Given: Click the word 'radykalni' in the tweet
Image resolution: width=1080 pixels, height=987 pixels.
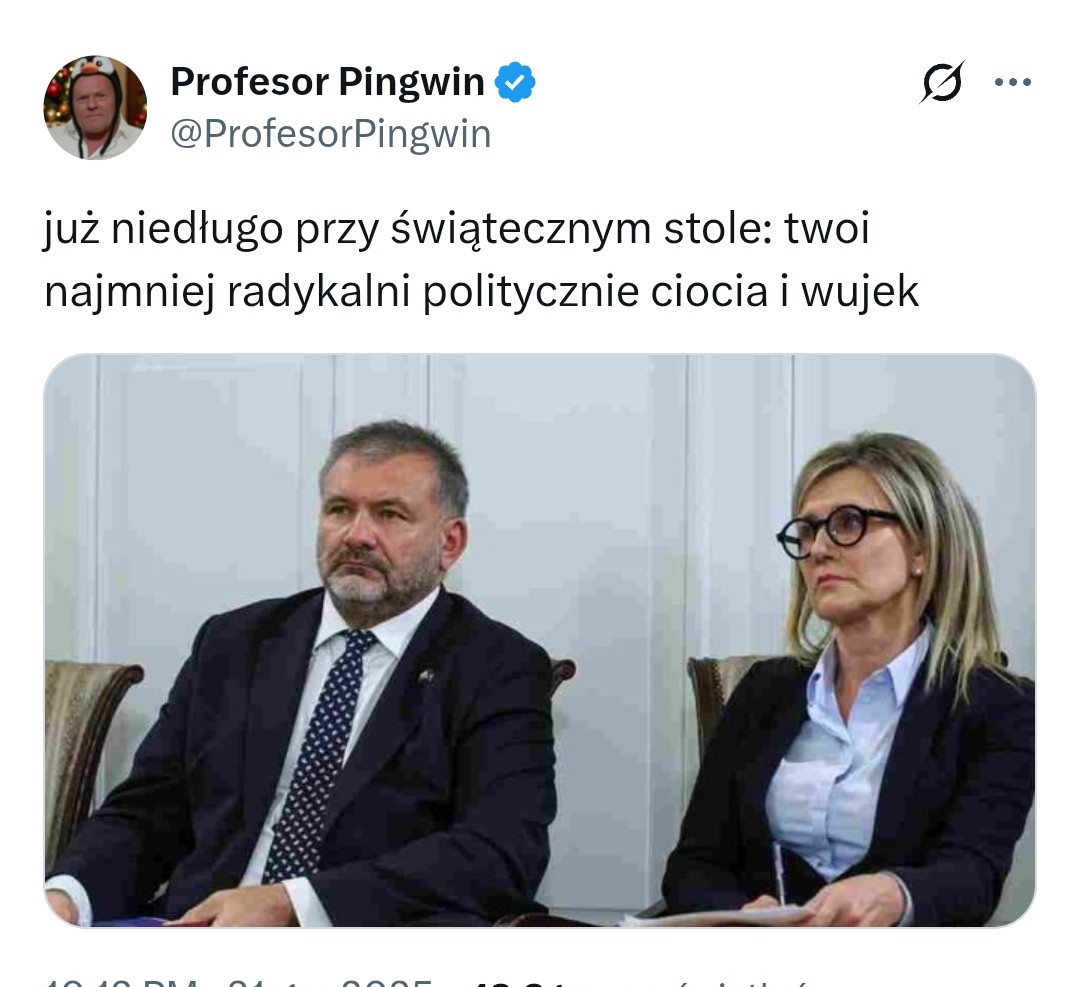Looking at the screenshot, I should click(x=318, y=292).
